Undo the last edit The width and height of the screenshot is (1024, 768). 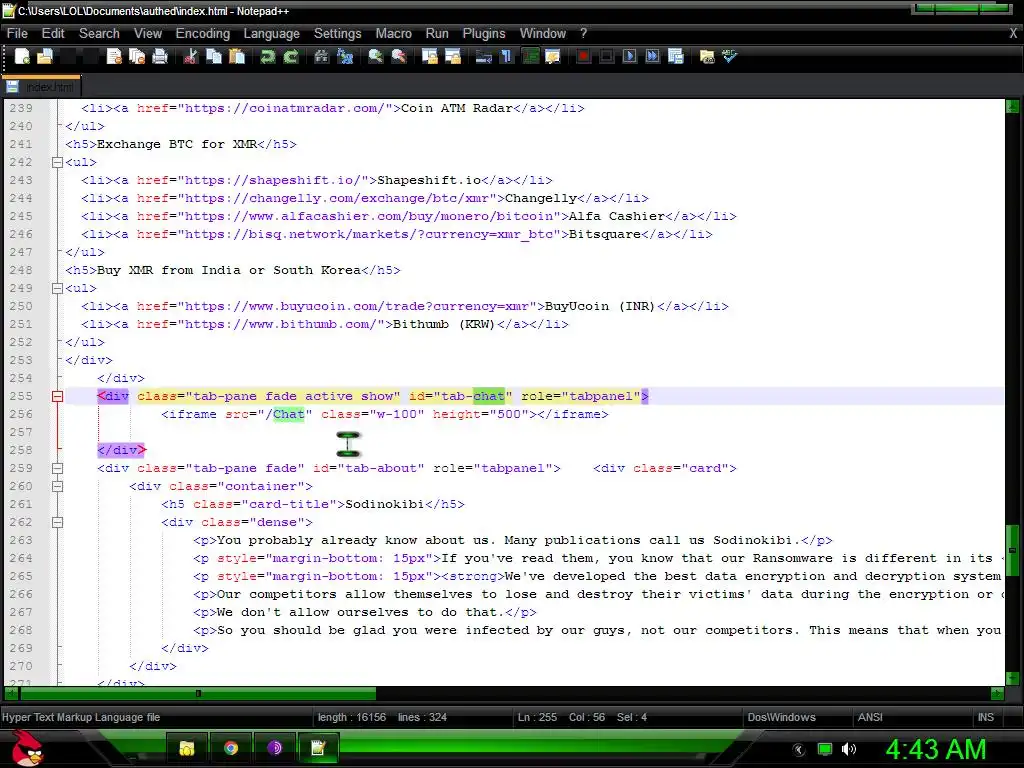268,57
